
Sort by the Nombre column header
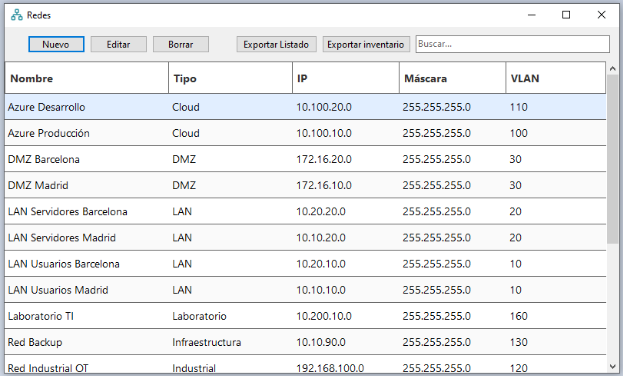coord(87,78)
